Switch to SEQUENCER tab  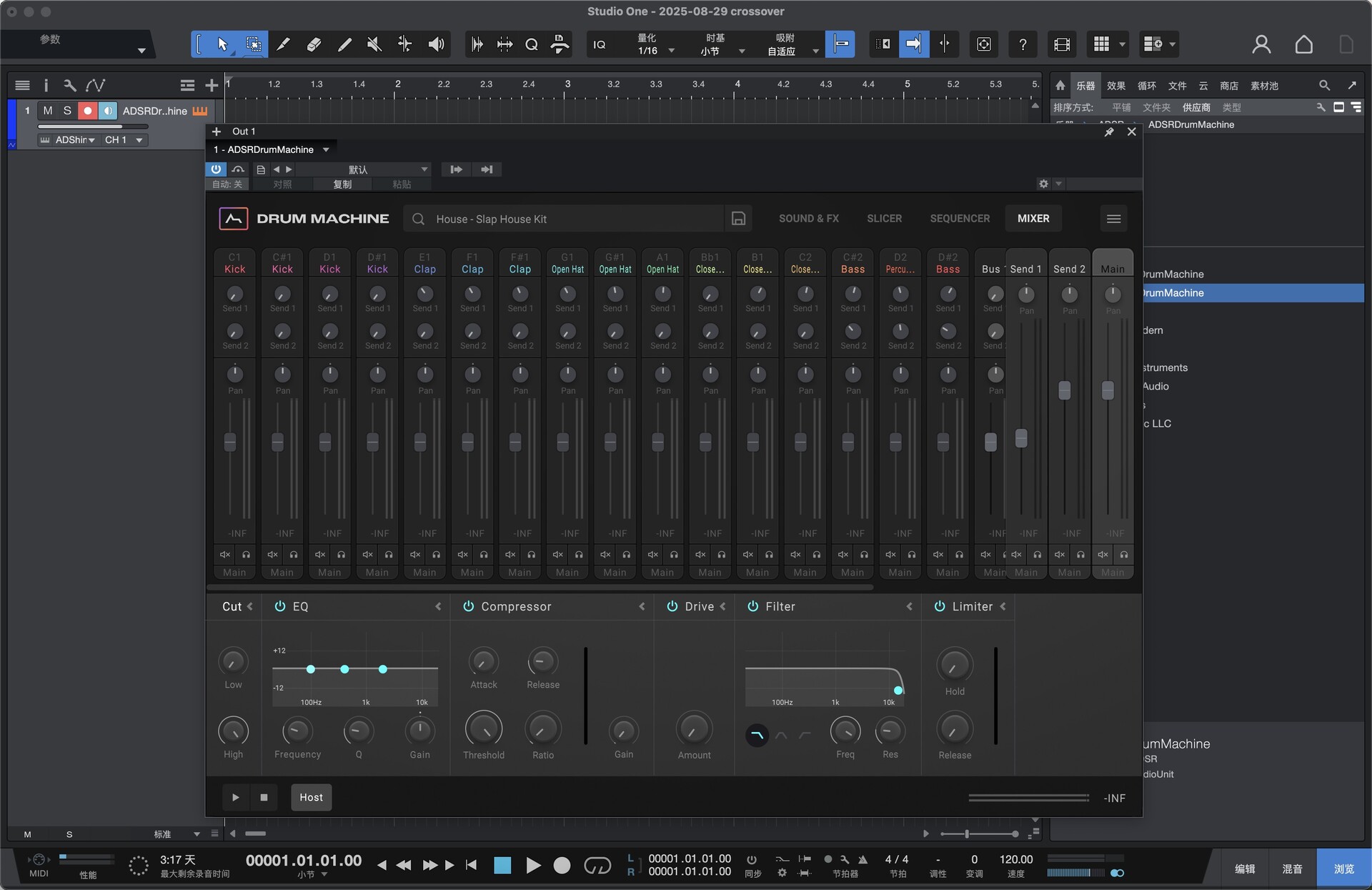tap(960, 219)
